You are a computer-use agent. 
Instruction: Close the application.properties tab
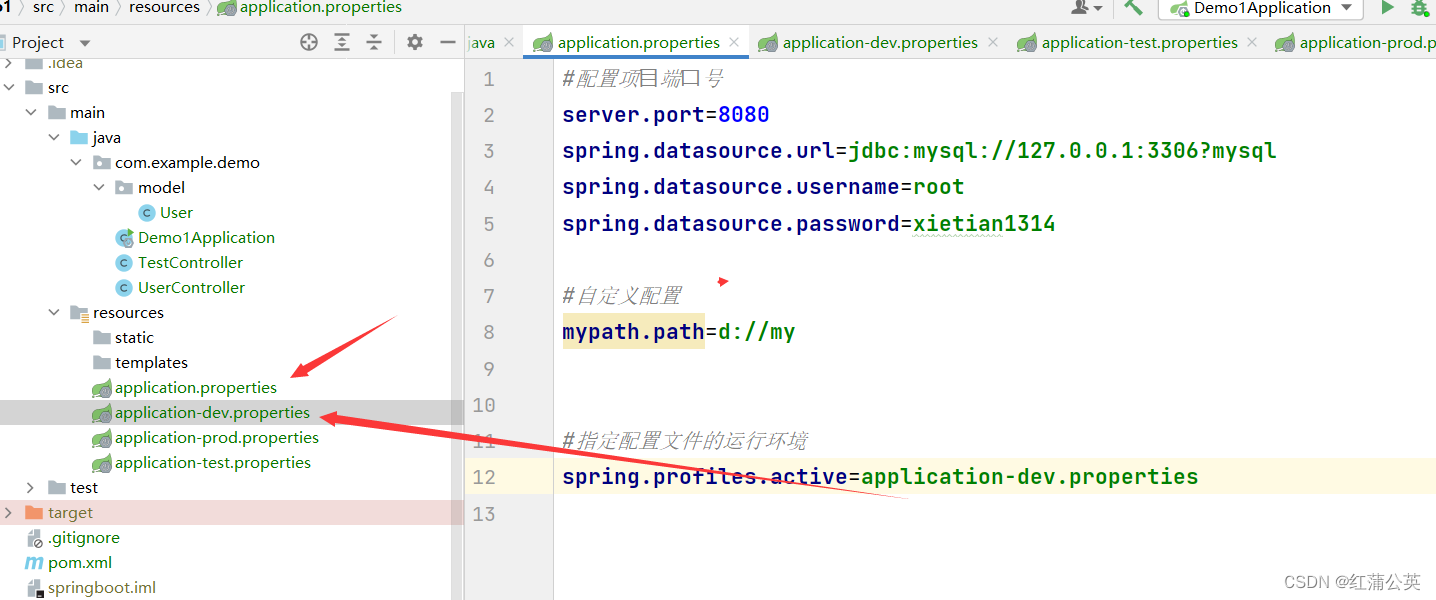[x=734, y=42]
